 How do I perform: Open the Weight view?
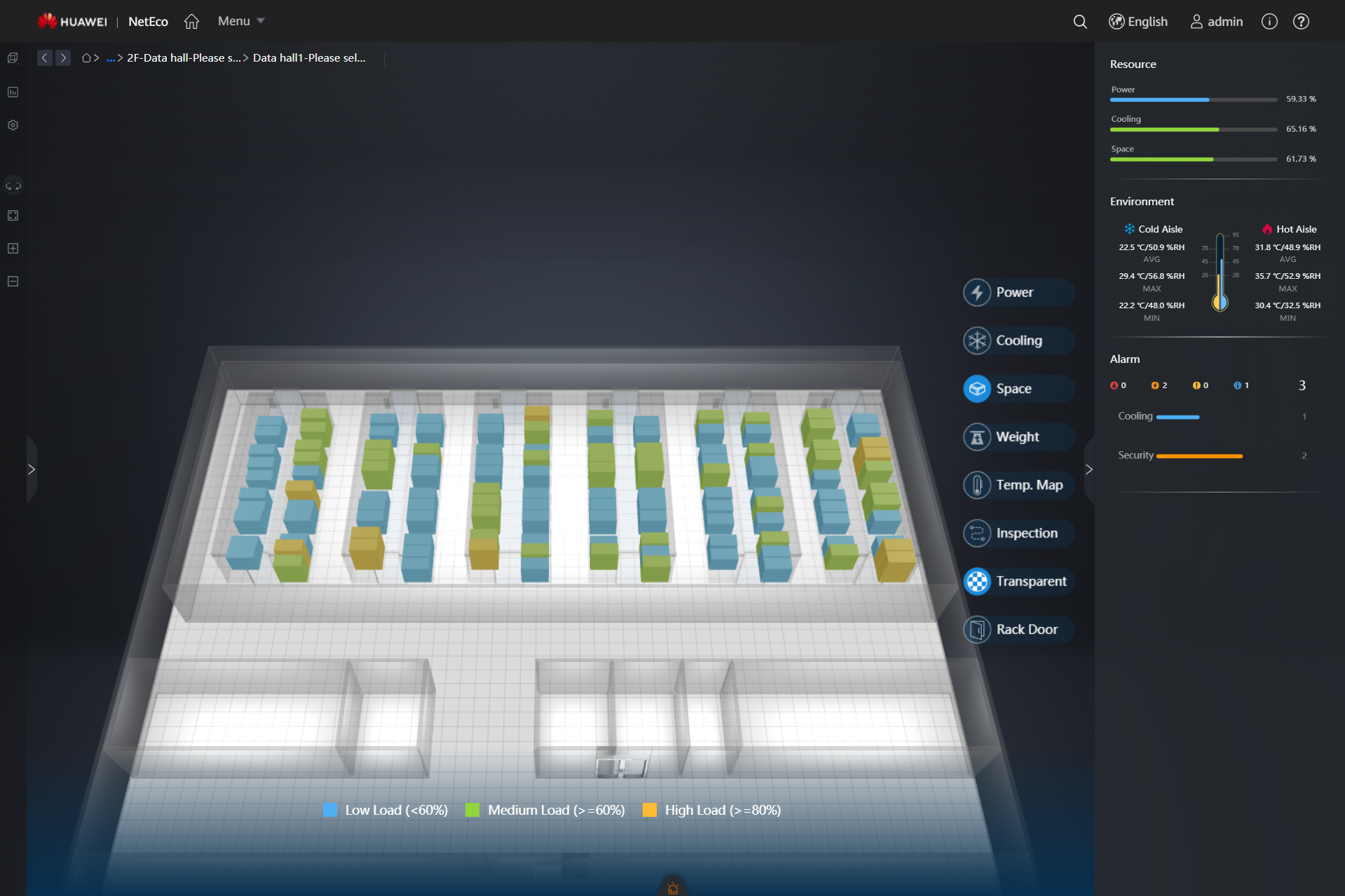point(1017,436)
